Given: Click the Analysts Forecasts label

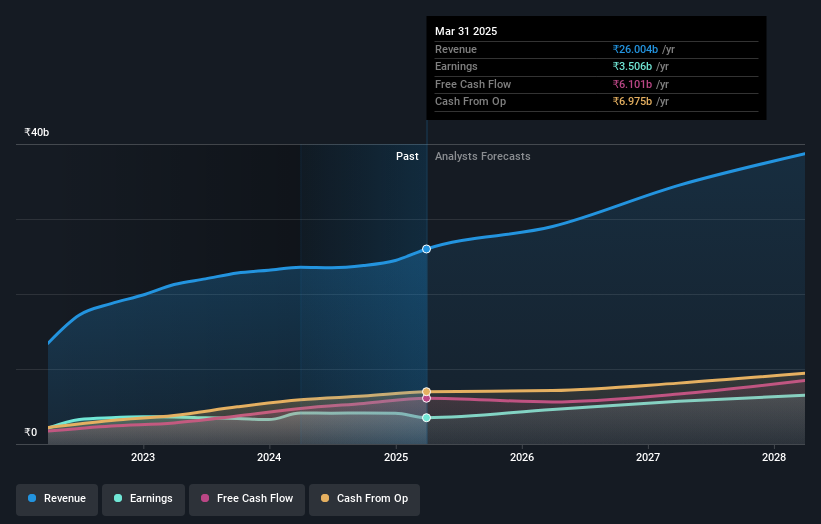Looking at the screenshot, I should (483, 157).
